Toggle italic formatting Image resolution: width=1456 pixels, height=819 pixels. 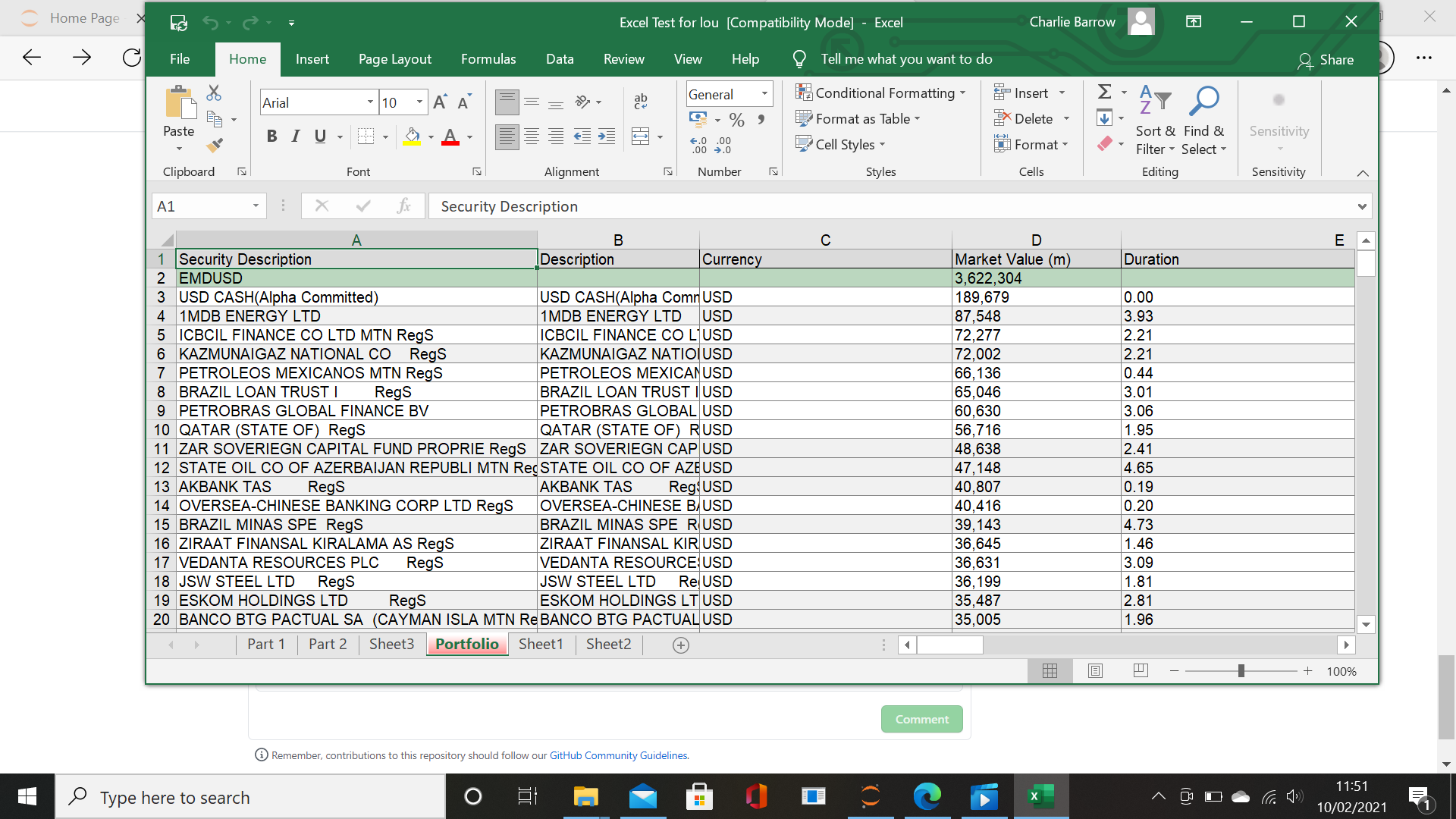point(295,136)
